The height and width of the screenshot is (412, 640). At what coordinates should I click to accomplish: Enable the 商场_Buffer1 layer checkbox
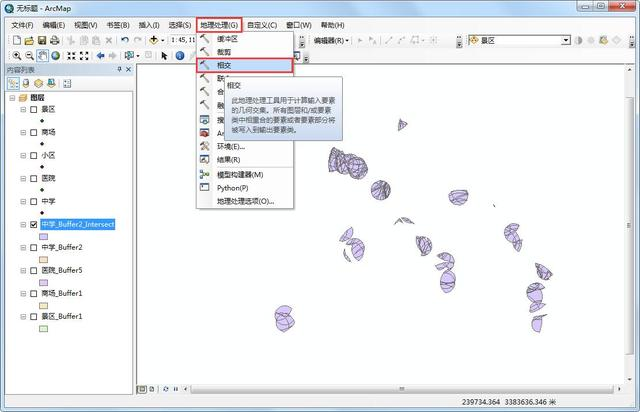(x=33, y=294)
